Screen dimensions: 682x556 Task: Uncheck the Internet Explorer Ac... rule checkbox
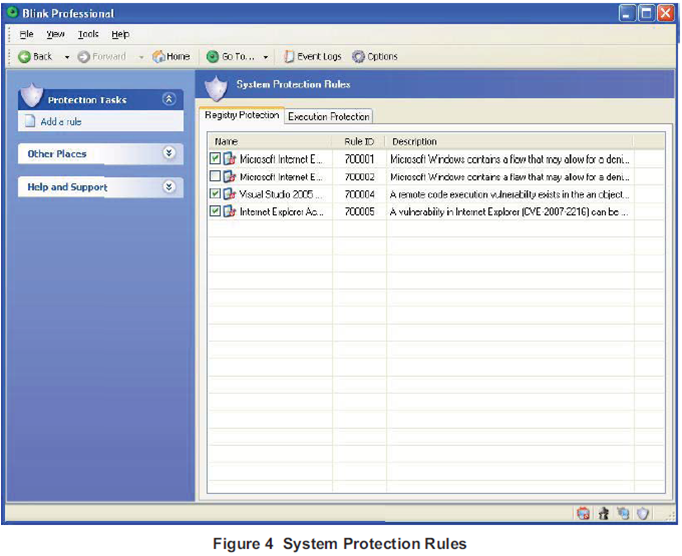(215, 211)
